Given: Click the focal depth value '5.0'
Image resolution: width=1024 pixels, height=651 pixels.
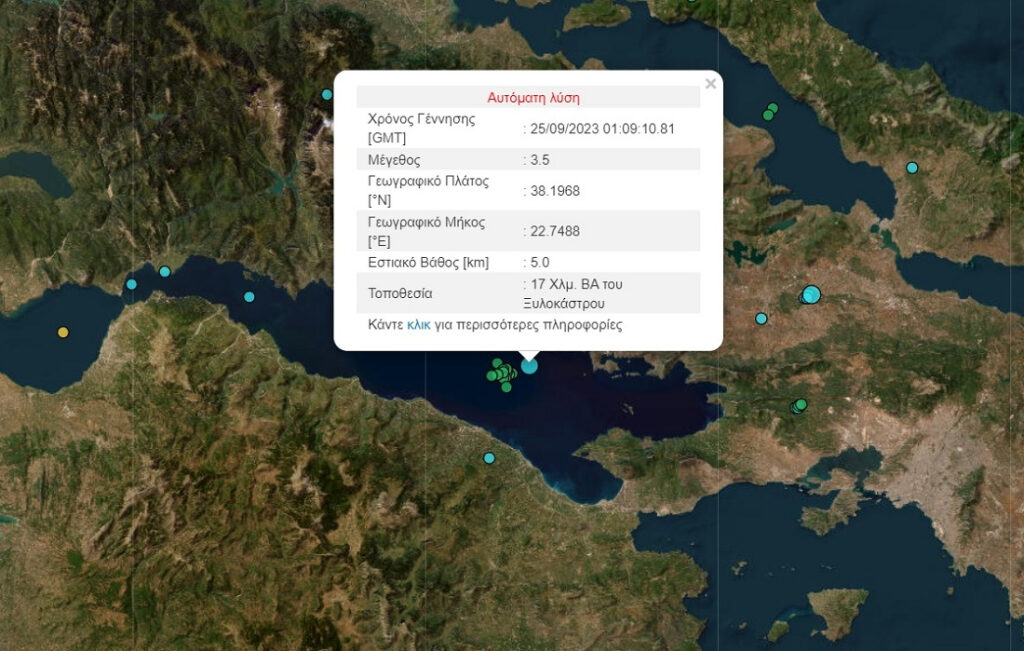Looking at the screenshot, I should click(x=539, y=262).
